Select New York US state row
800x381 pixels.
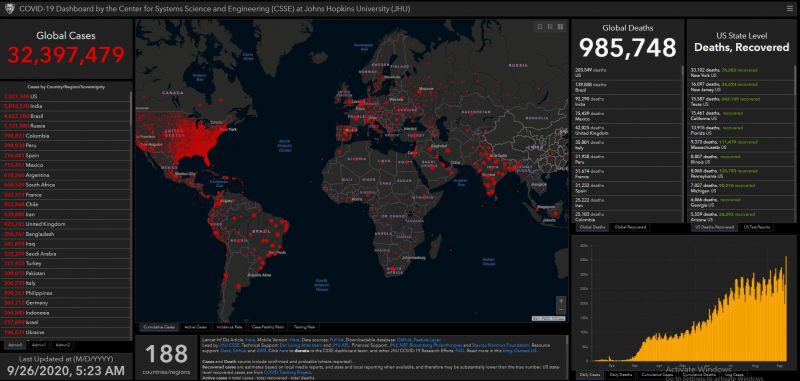click(740, 72)
